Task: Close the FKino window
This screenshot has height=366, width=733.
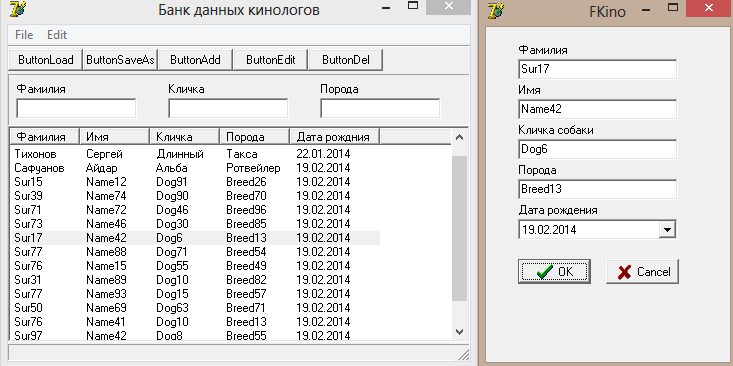Action: [x=709, y=8]
